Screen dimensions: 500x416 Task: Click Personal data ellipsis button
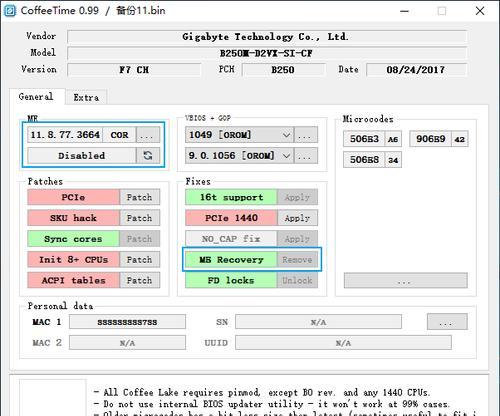pos(447,322)
